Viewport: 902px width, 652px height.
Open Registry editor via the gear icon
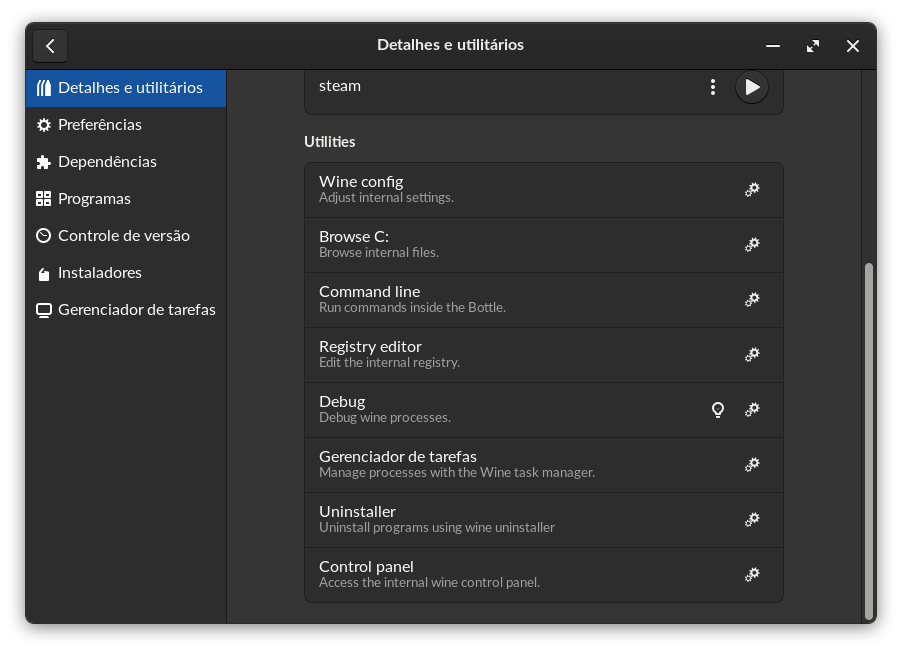[752, 354]
